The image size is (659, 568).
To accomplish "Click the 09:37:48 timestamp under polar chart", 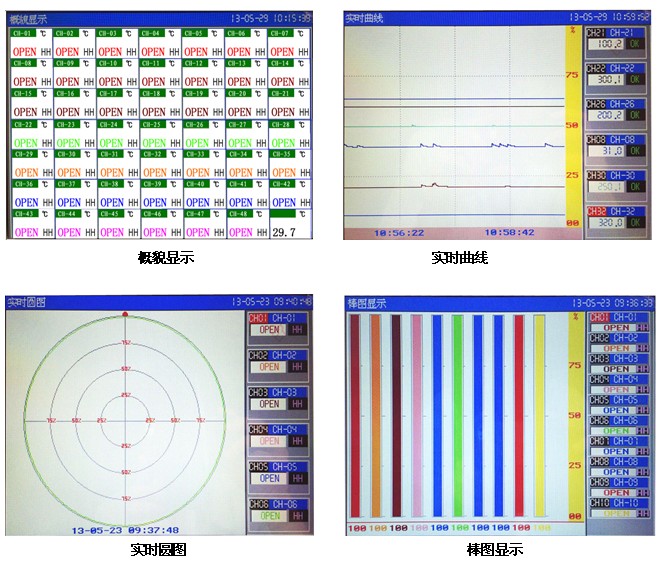I will (x=125, y=530).
